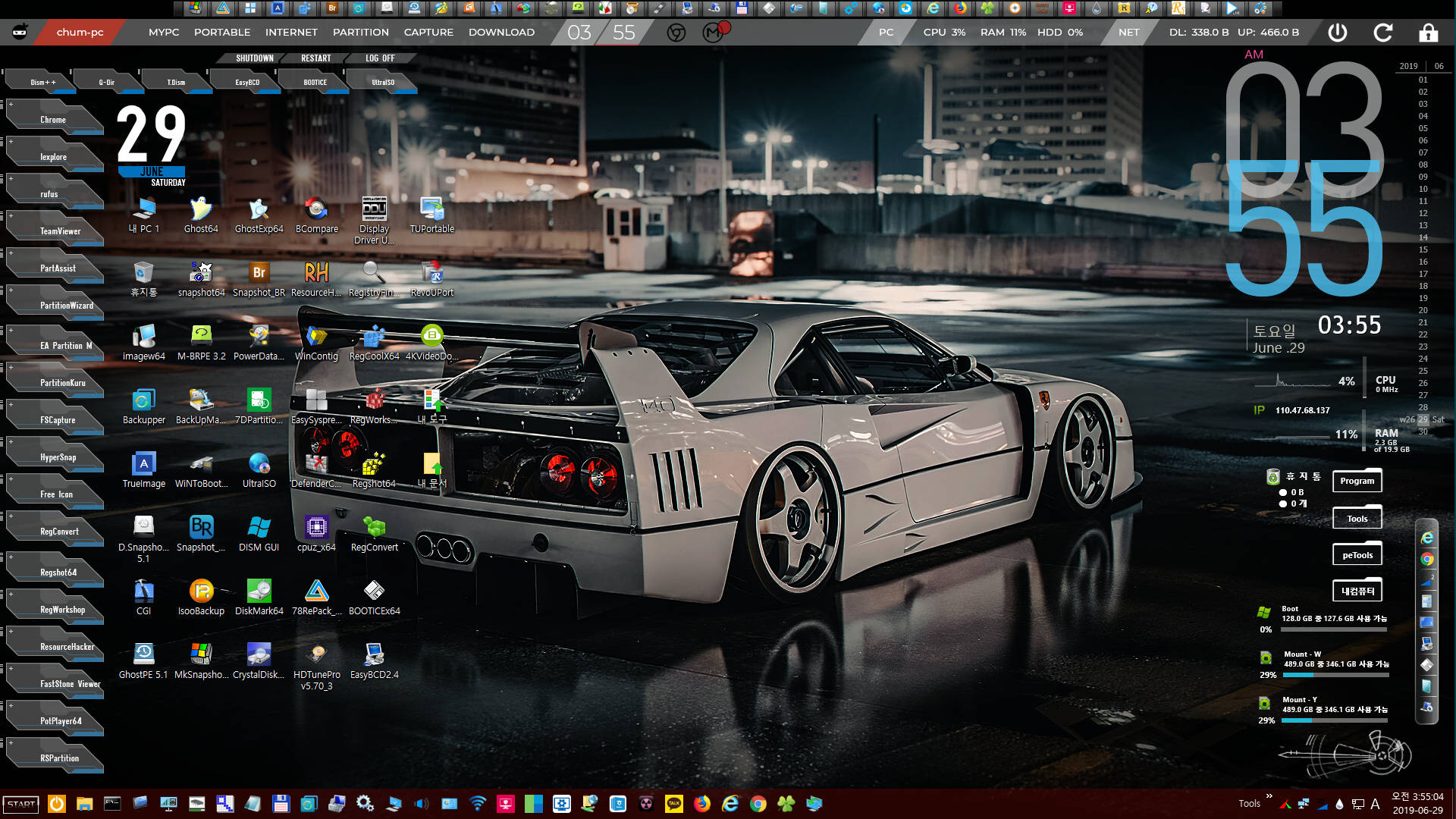Screen dimensions: 1456x819
Task: Open DOWNLOAD menu in top bar
Action: [501, 33]
